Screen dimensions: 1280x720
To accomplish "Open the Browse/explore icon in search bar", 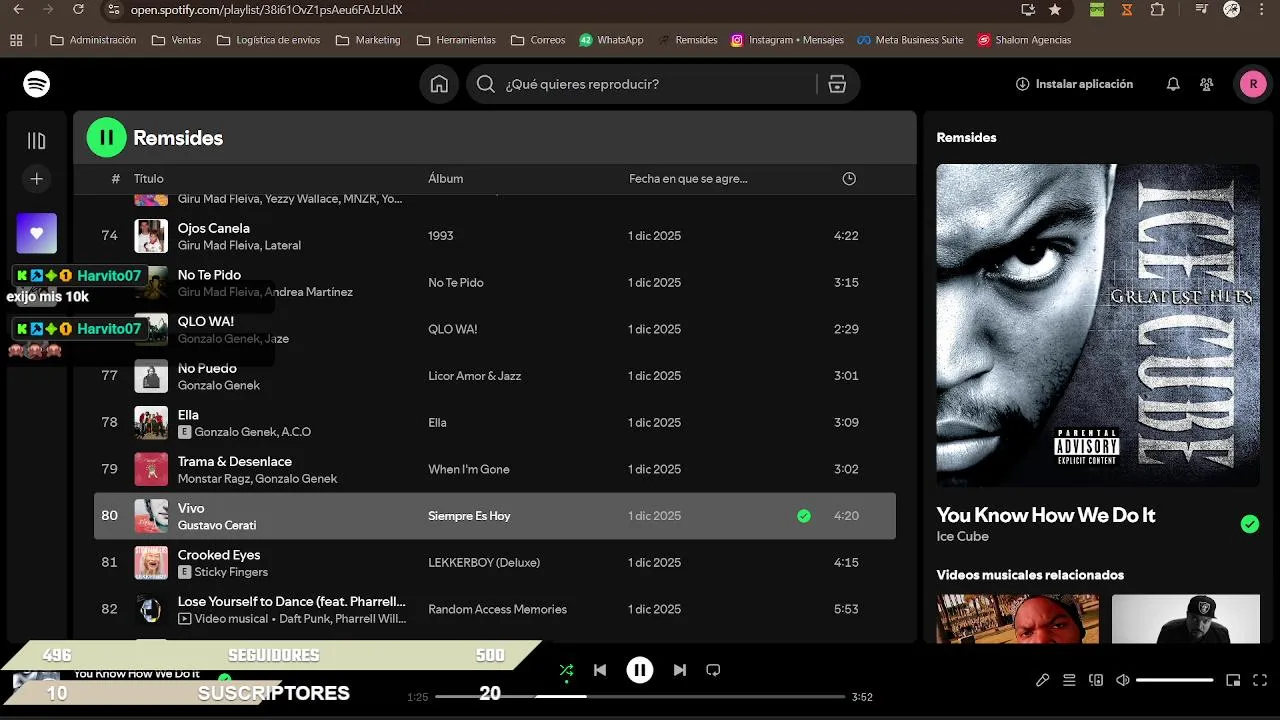I will click(837, 84).
